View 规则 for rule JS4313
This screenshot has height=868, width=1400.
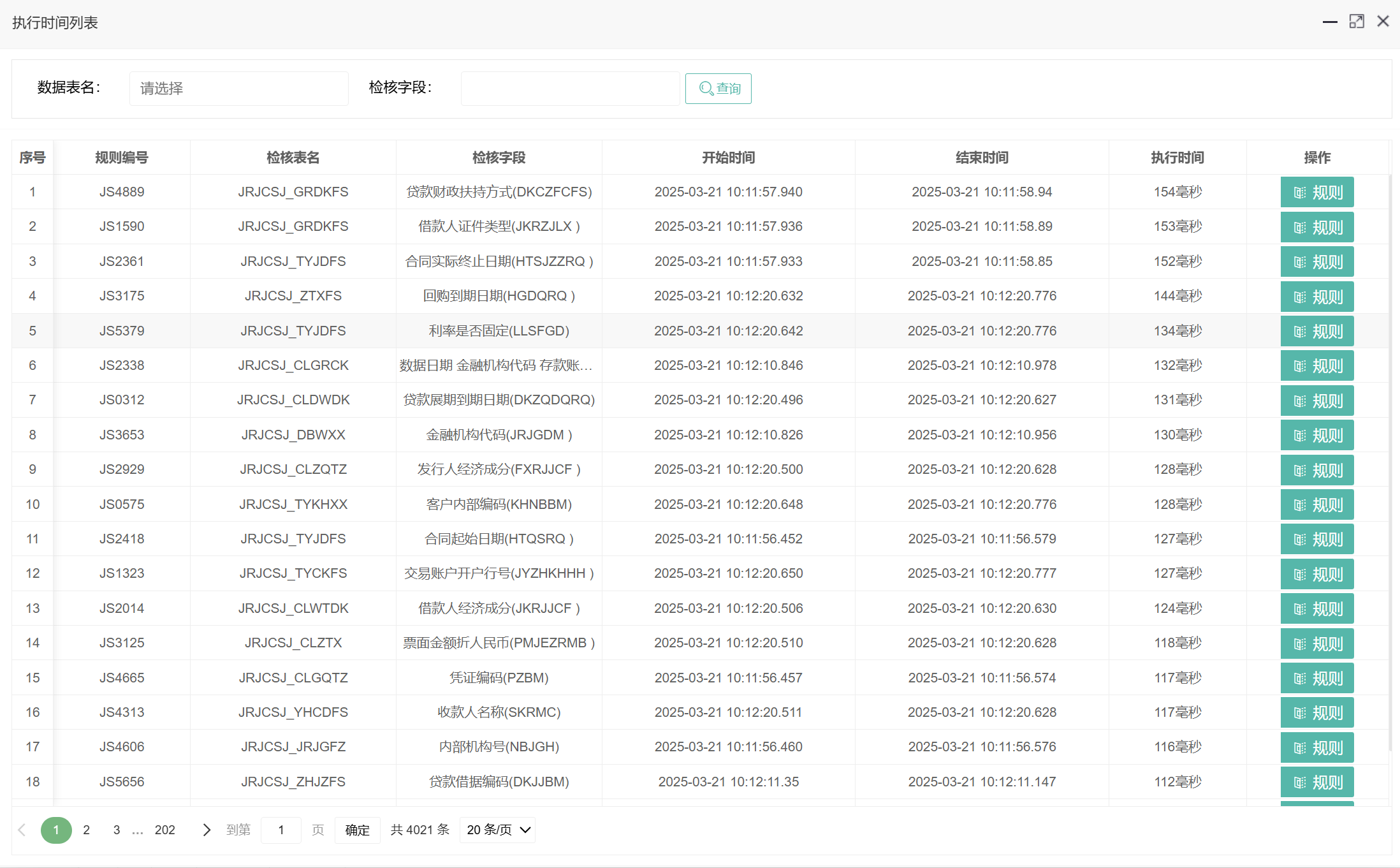pos(1316,713)
